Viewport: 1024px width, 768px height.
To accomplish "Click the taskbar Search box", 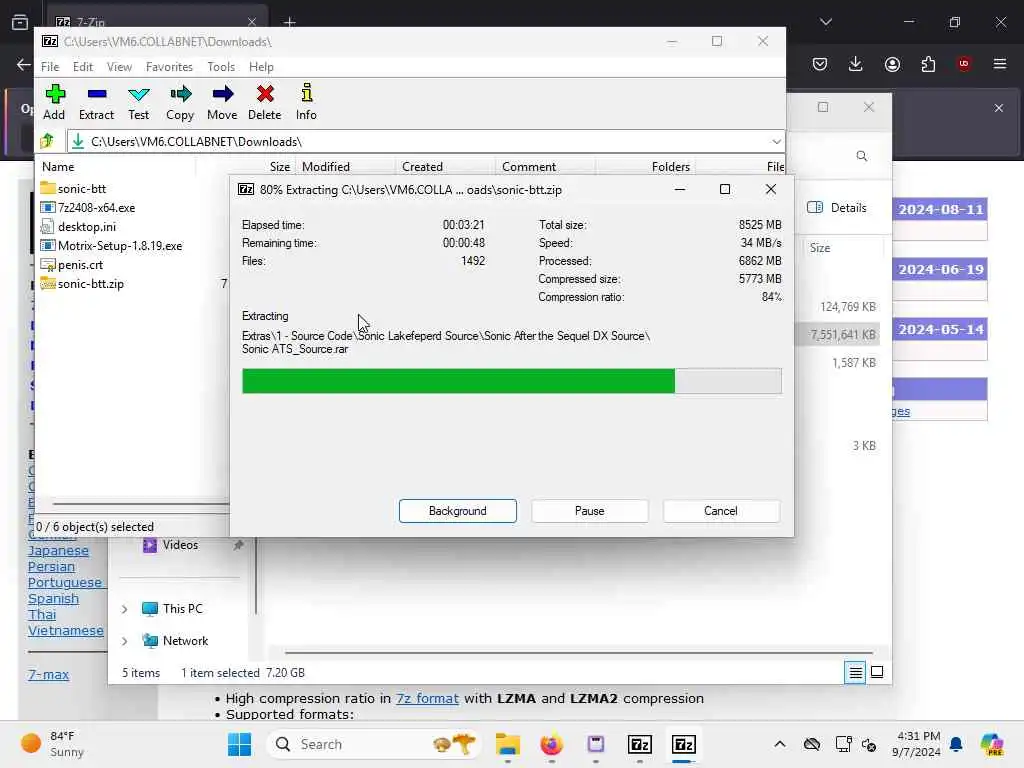I will 374,744.
